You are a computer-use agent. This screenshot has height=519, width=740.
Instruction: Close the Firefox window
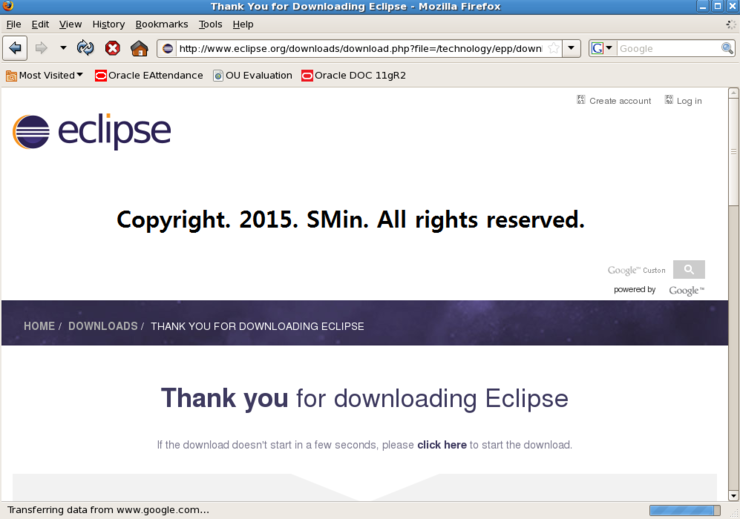click(732, 6)
